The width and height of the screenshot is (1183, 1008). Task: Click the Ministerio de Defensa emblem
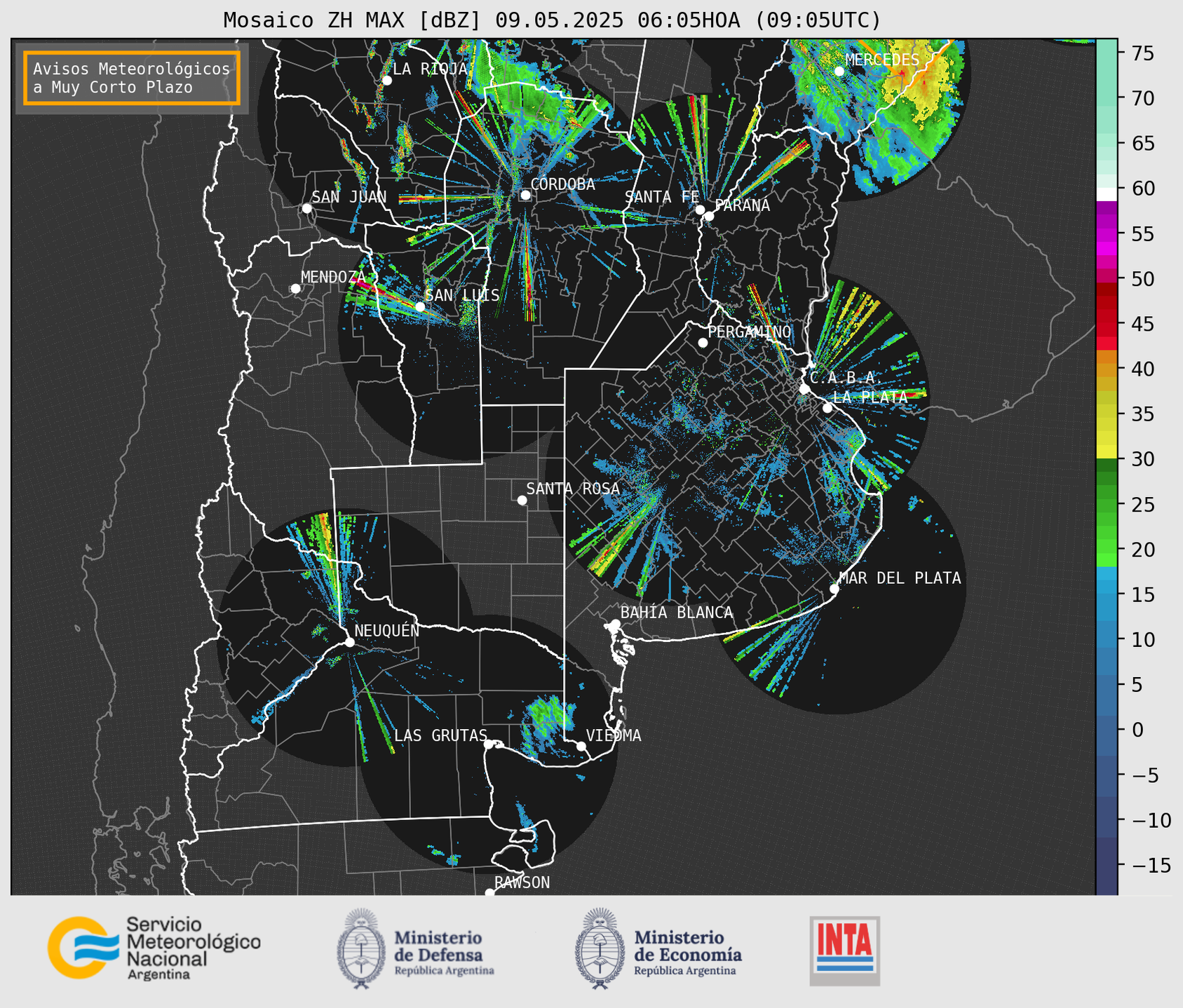point(361,948)
